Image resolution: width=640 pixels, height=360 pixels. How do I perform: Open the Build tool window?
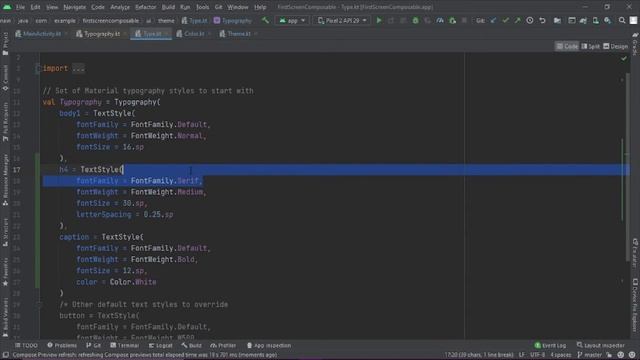click(x=191, y=346)
